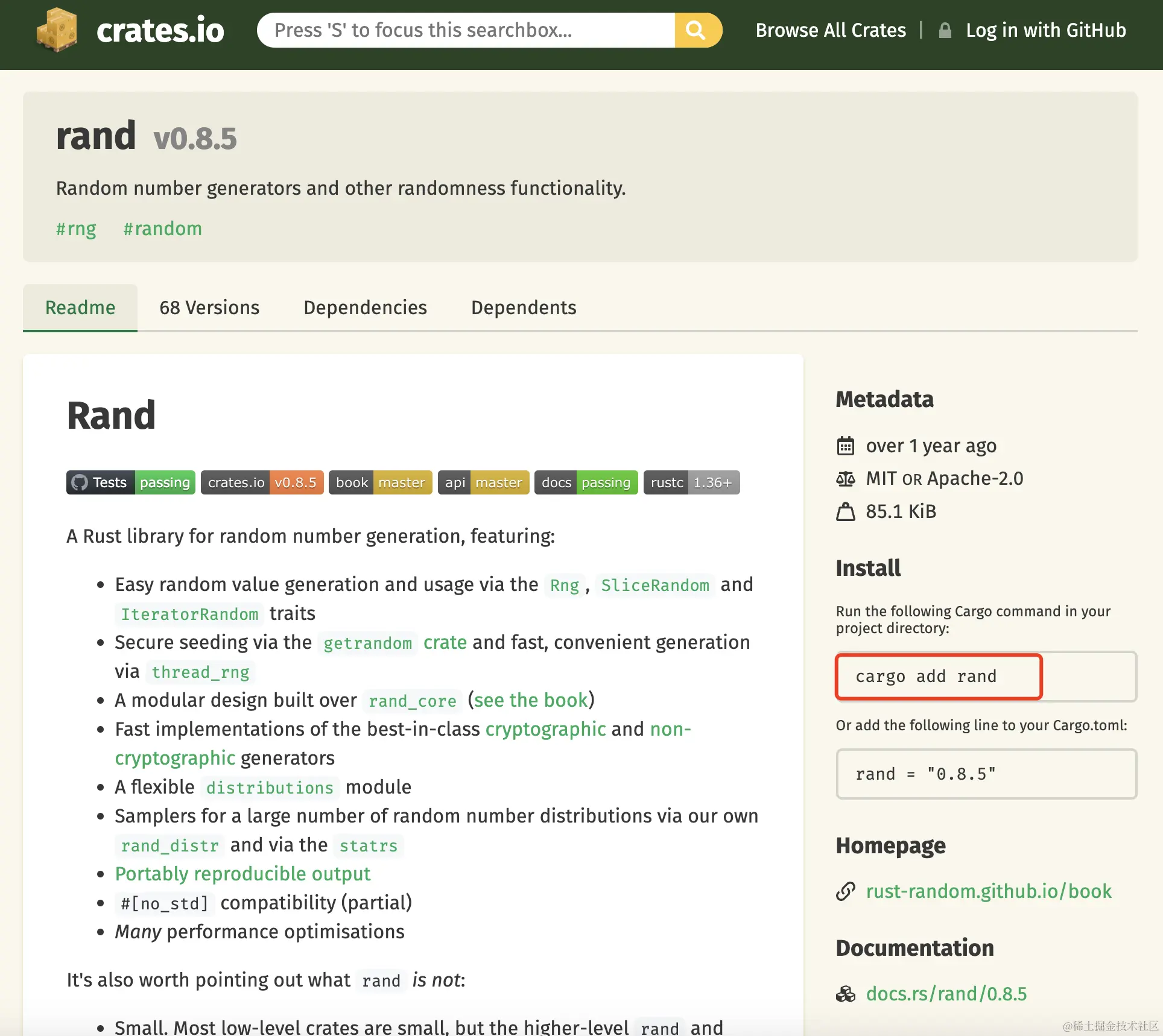Switch to the Readme tab
The width and height of the screenshot is (1163, 1036).
[80, 308]
